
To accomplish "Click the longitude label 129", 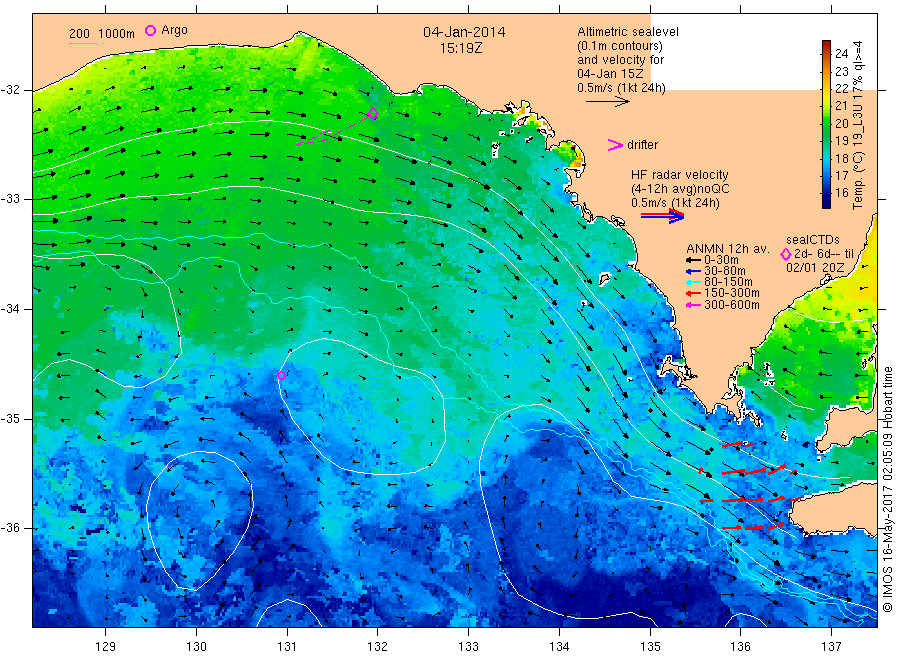I will pos(106,647).
